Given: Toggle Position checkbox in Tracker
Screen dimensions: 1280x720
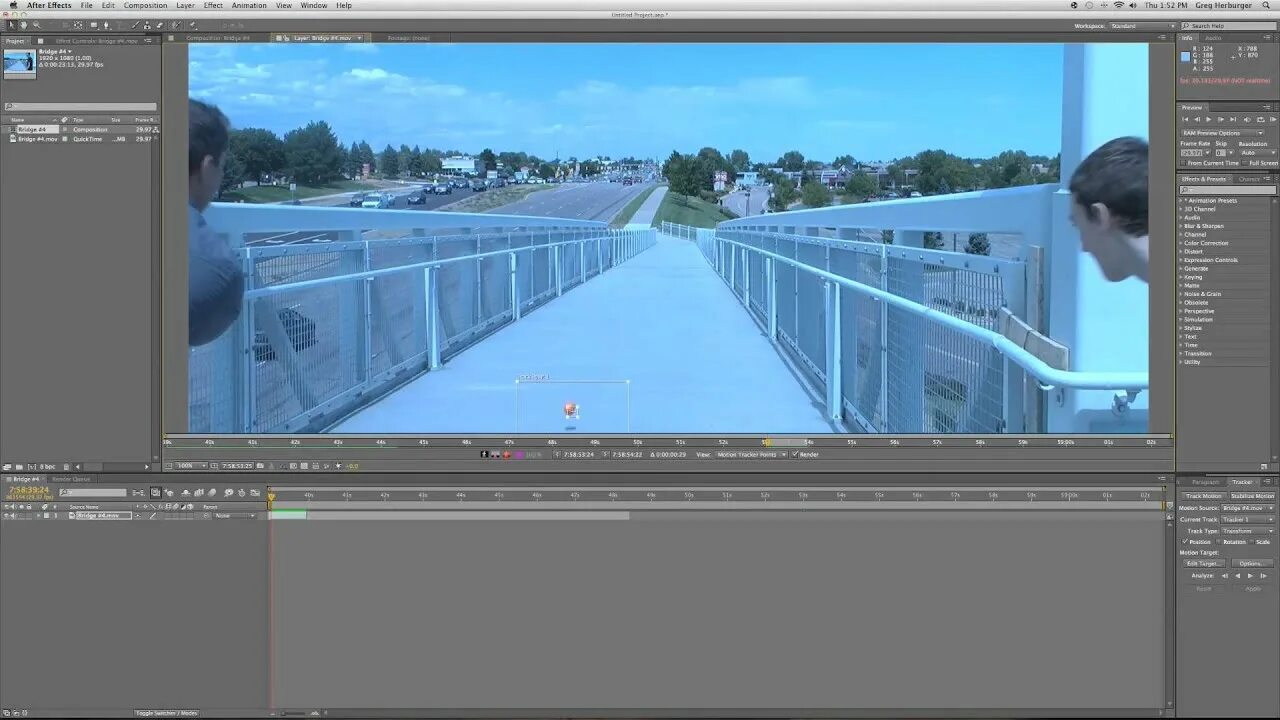Looking at the screenshot, I should (x=1185, y=542).
